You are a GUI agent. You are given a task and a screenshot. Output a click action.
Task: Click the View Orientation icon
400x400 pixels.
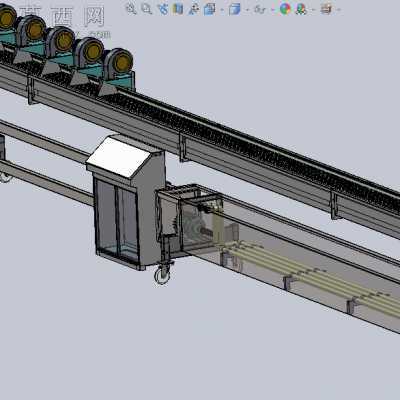(x=210, y=9)
